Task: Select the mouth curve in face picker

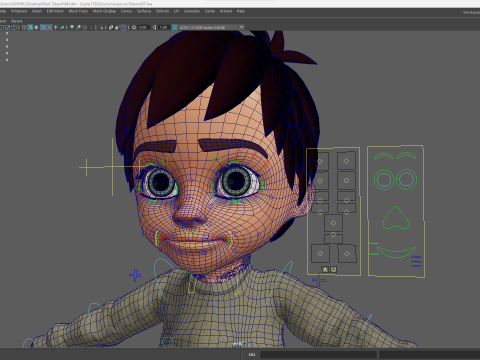Action: point(396,252)
